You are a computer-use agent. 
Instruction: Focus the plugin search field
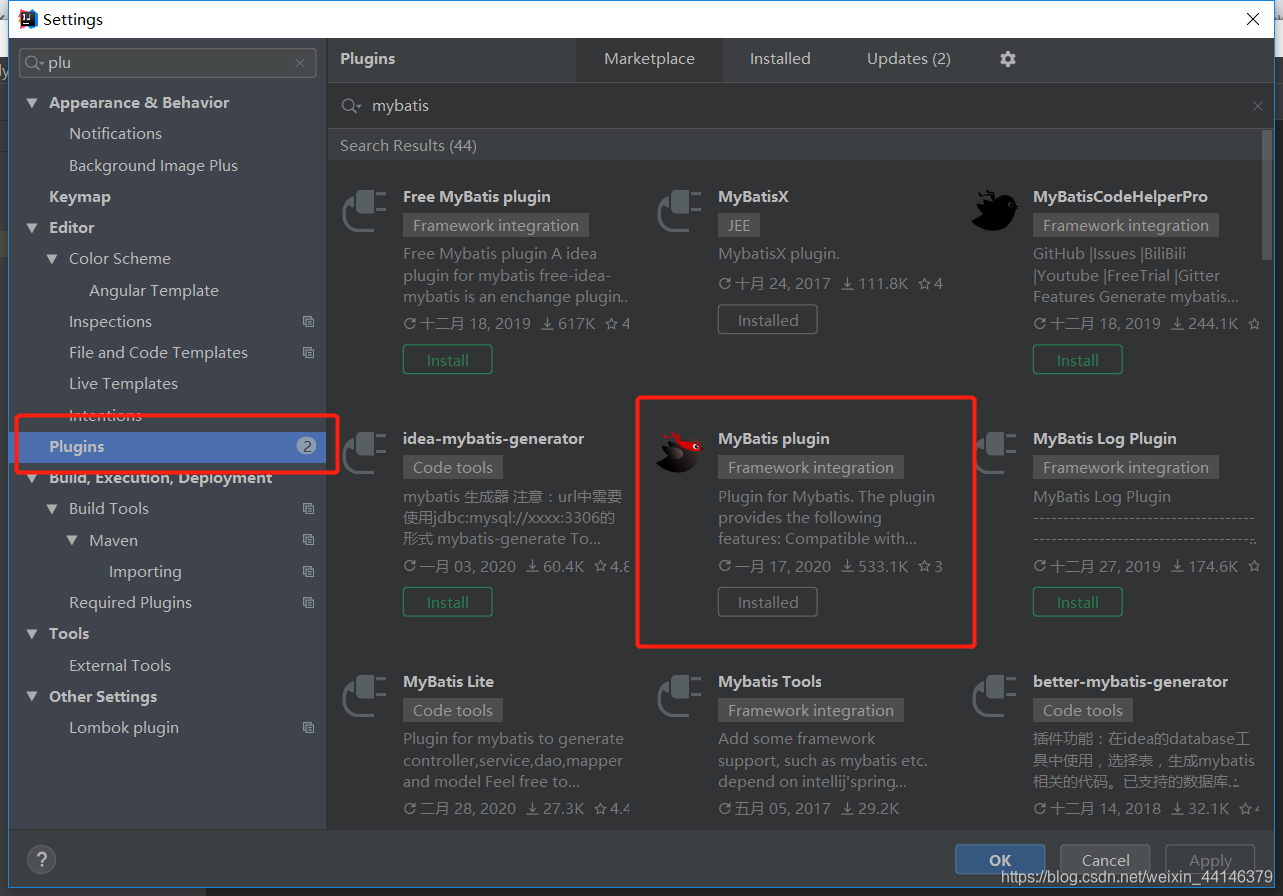(800, 106)
